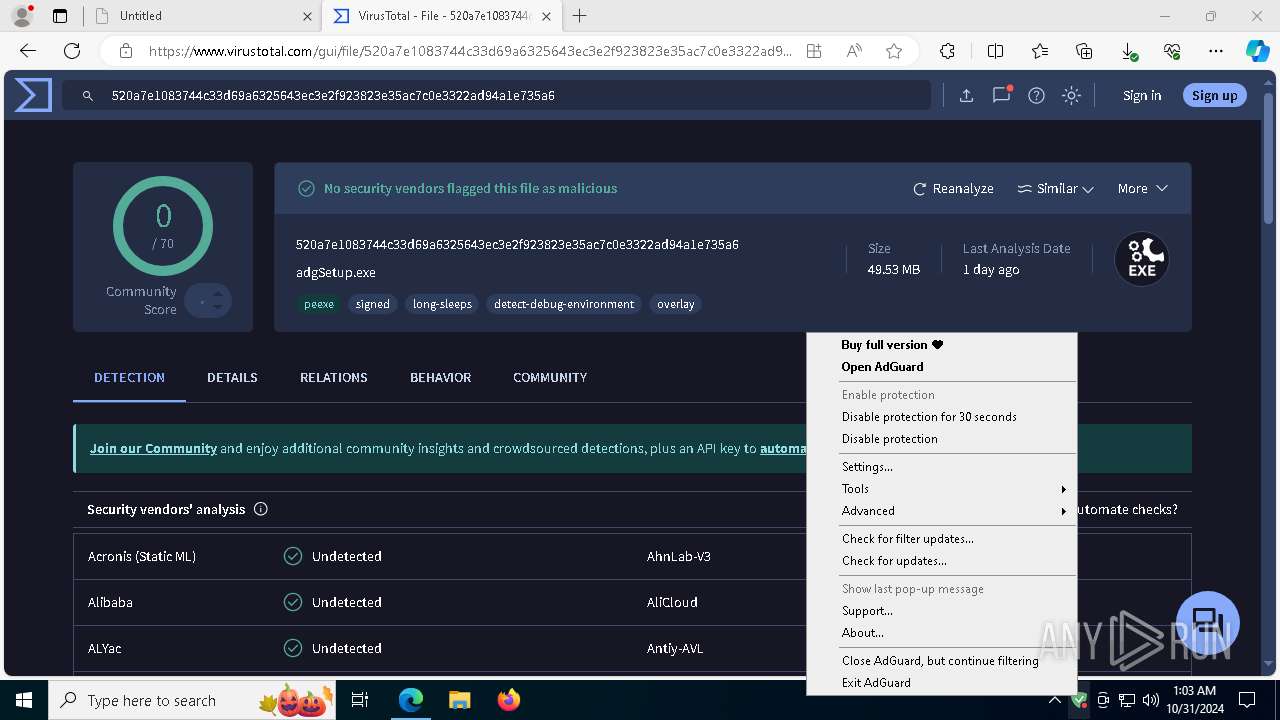Viewport: 1280px width, 720px height.
Task: Click the Reanalyze refresh button
Action: [x=953, y=188]
